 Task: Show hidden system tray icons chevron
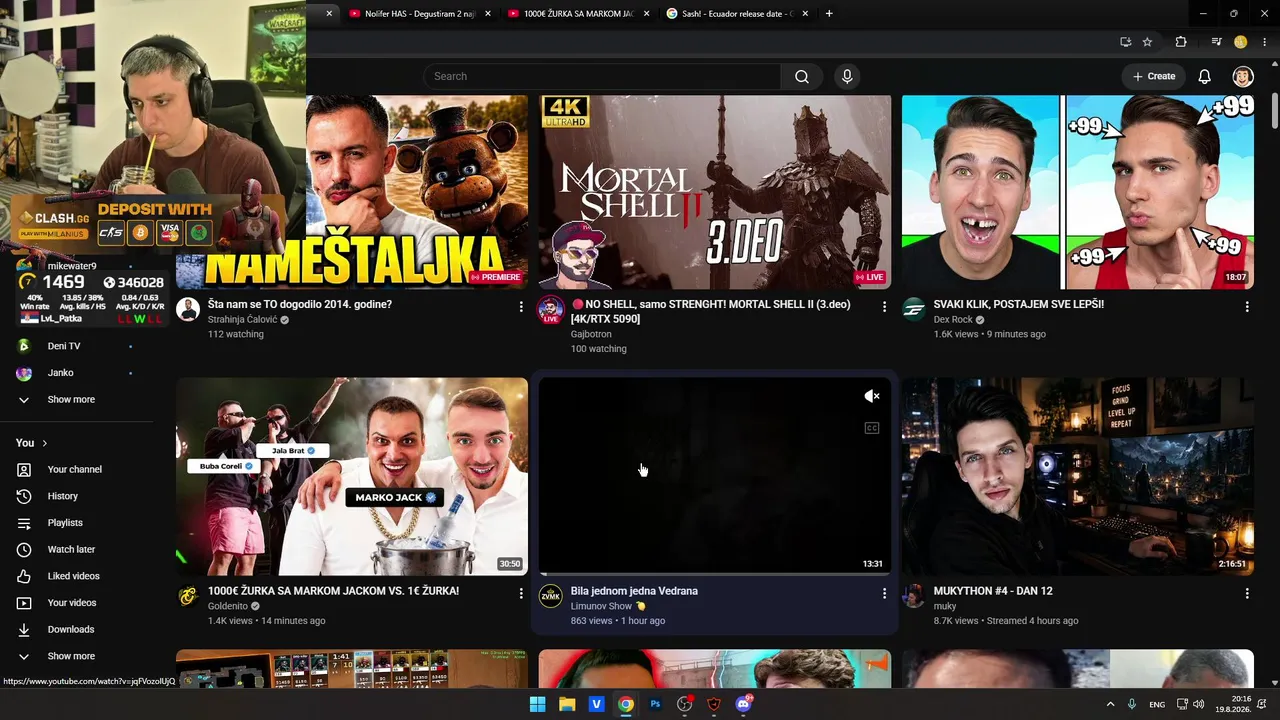click(1110, 704)
